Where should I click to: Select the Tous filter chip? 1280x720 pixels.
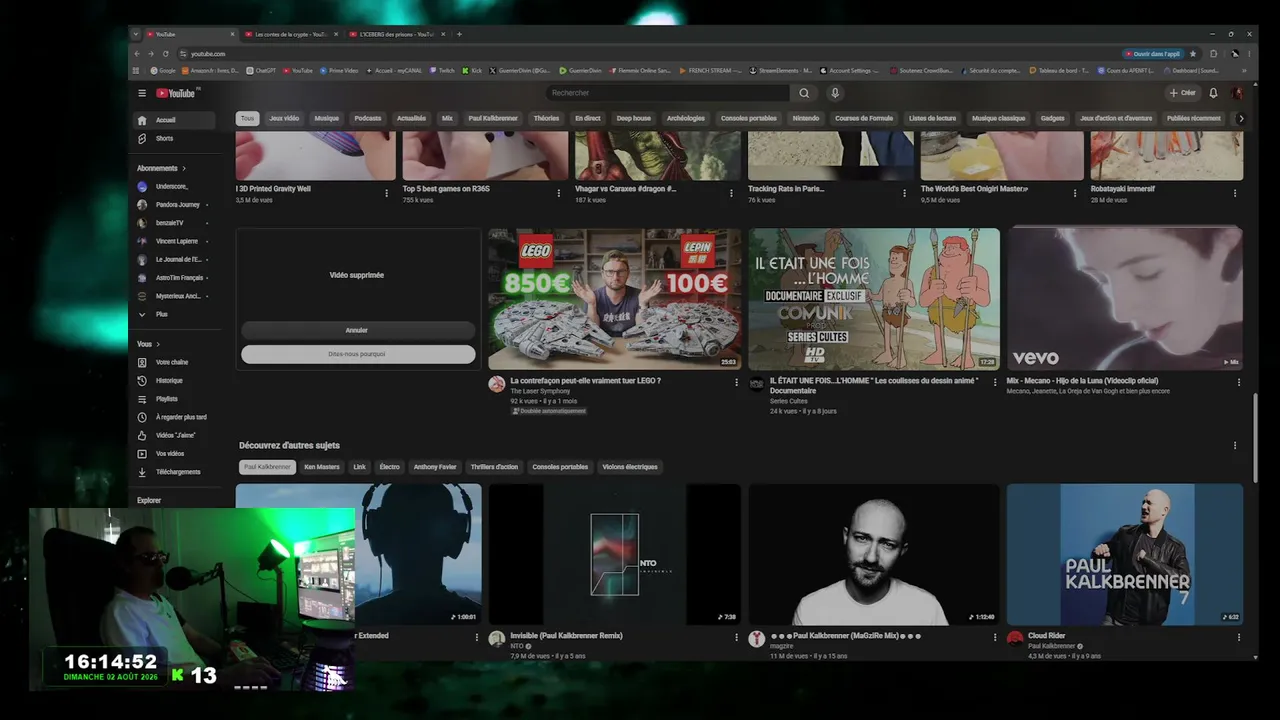coord(247,118)
